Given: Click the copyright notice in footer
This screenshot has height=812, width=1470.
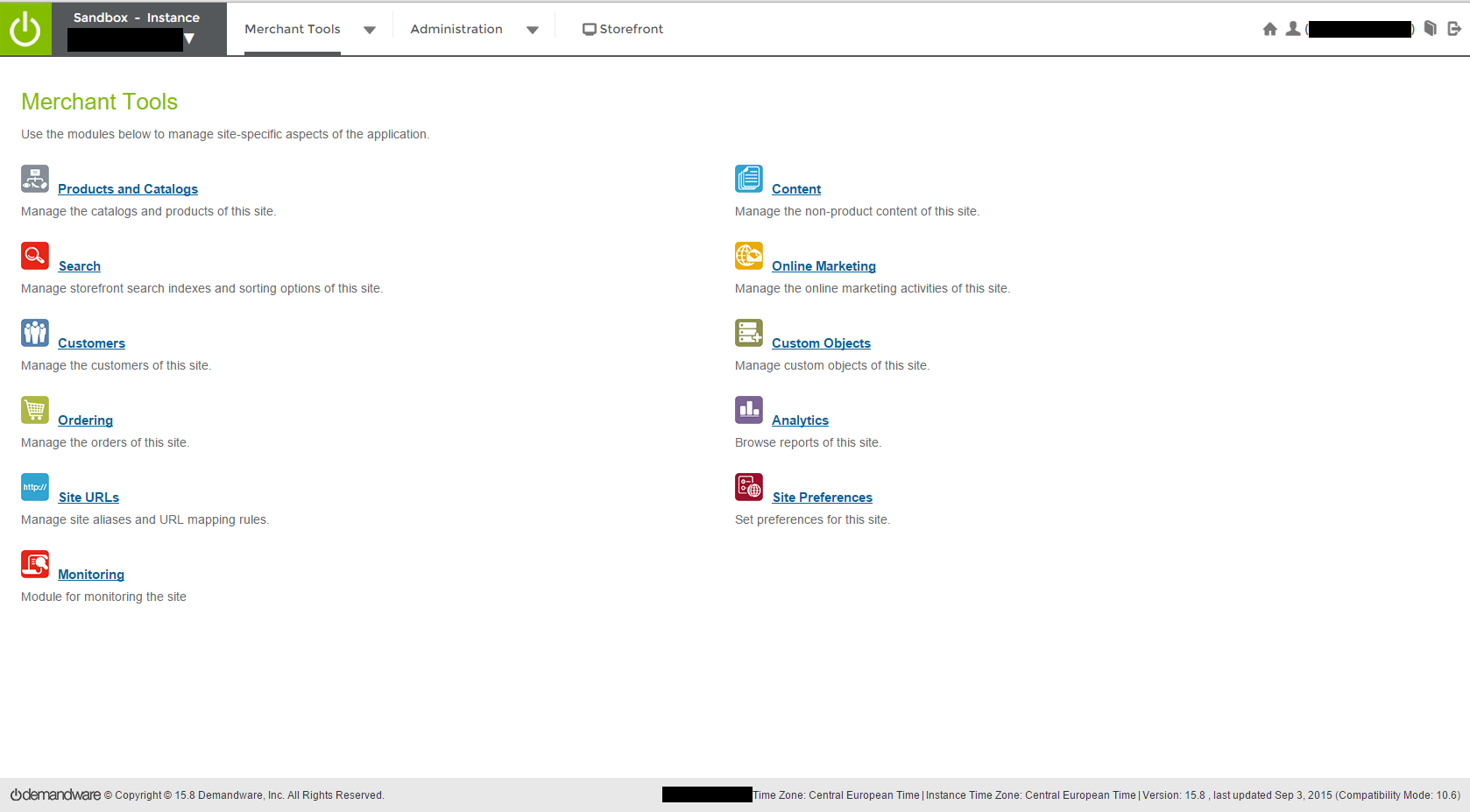Looking at the screenshot, I should point(244,795).
